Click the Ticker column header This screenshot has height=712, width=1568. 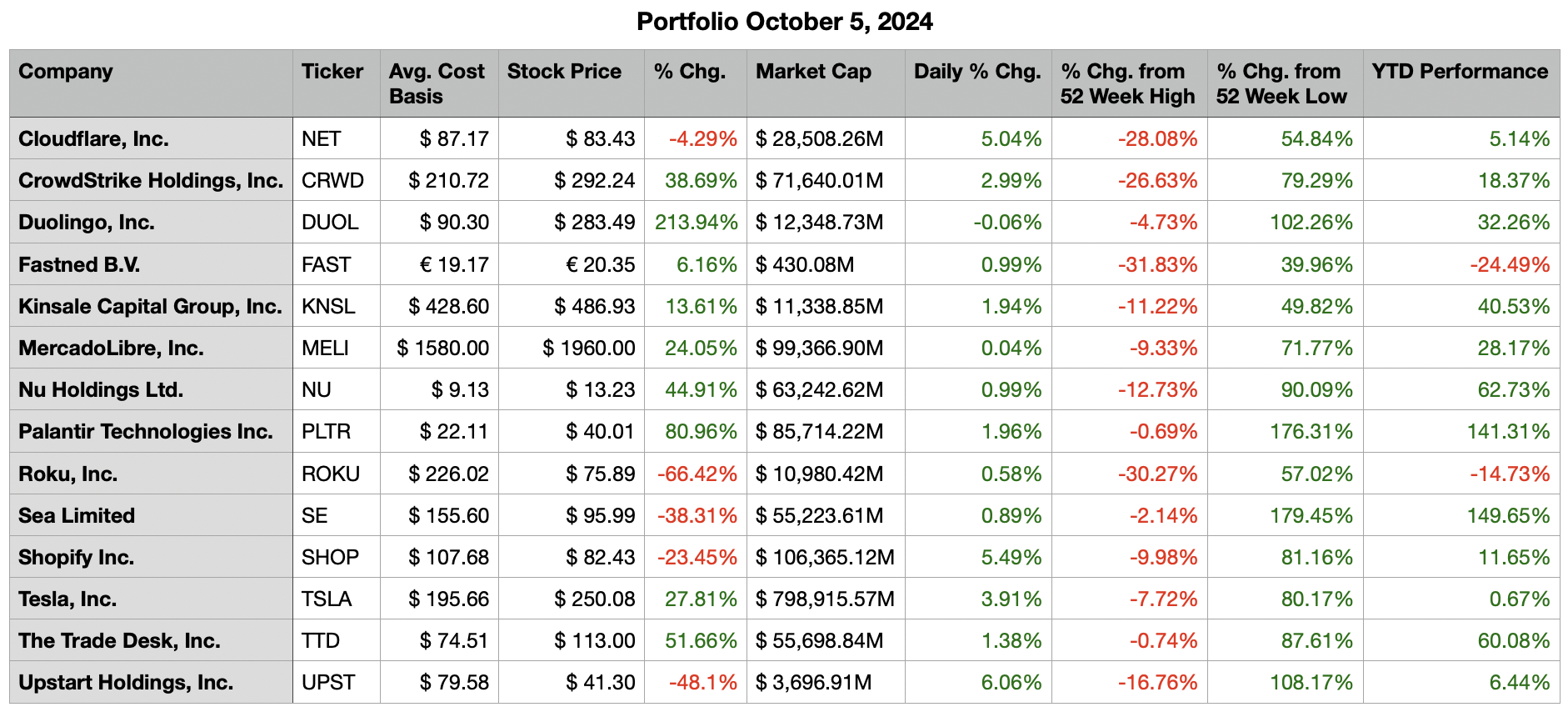point(332,72)
